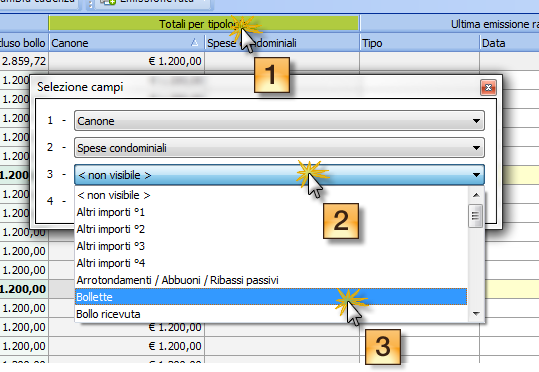The image size is (539, 372).
Task: Select Altri importi °3 entry
Action: tap(271, 246)
